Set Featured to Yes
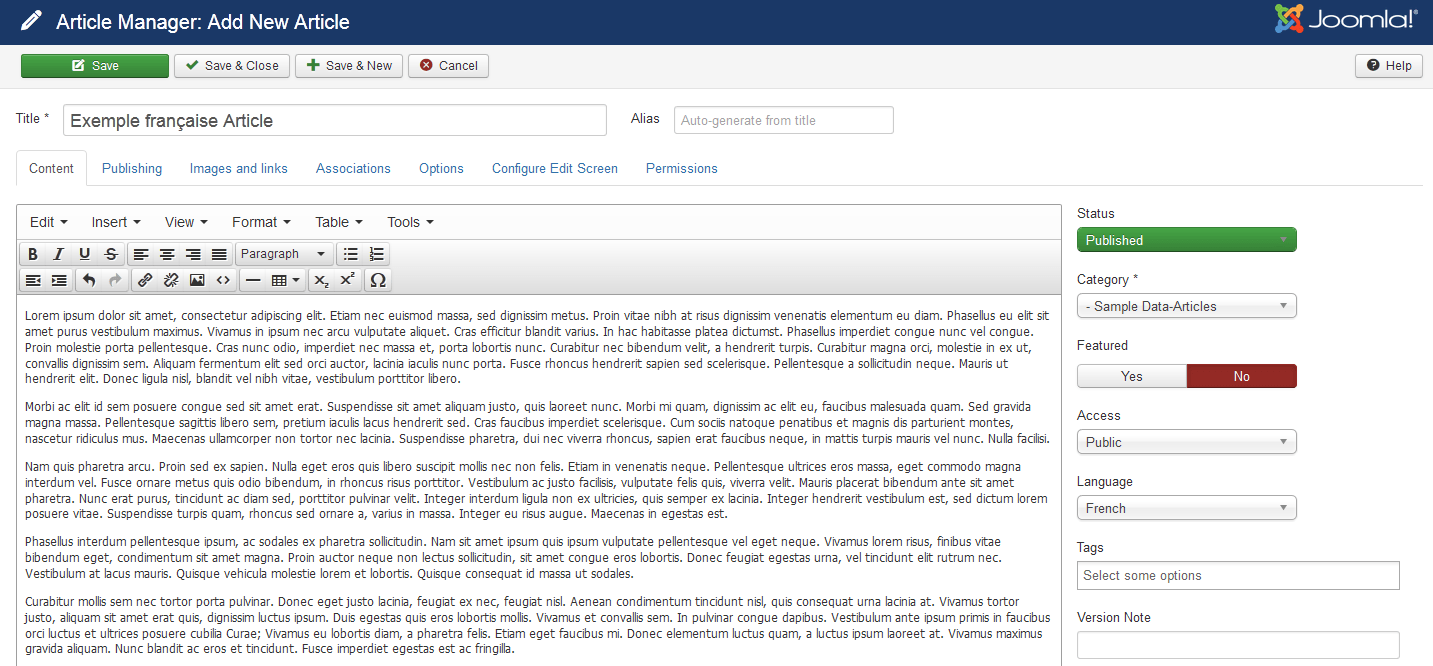The width and height of the screenshot is (1433, 666). (1131, 376)
